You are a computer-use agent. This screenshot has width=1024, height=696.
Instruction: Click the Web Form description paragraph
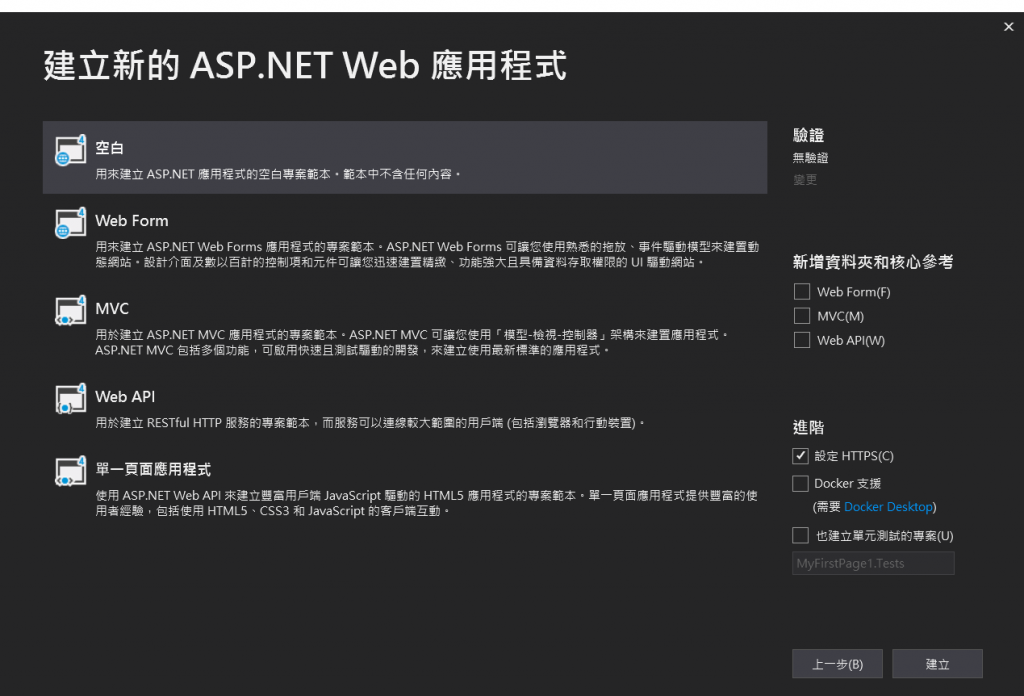427,255
